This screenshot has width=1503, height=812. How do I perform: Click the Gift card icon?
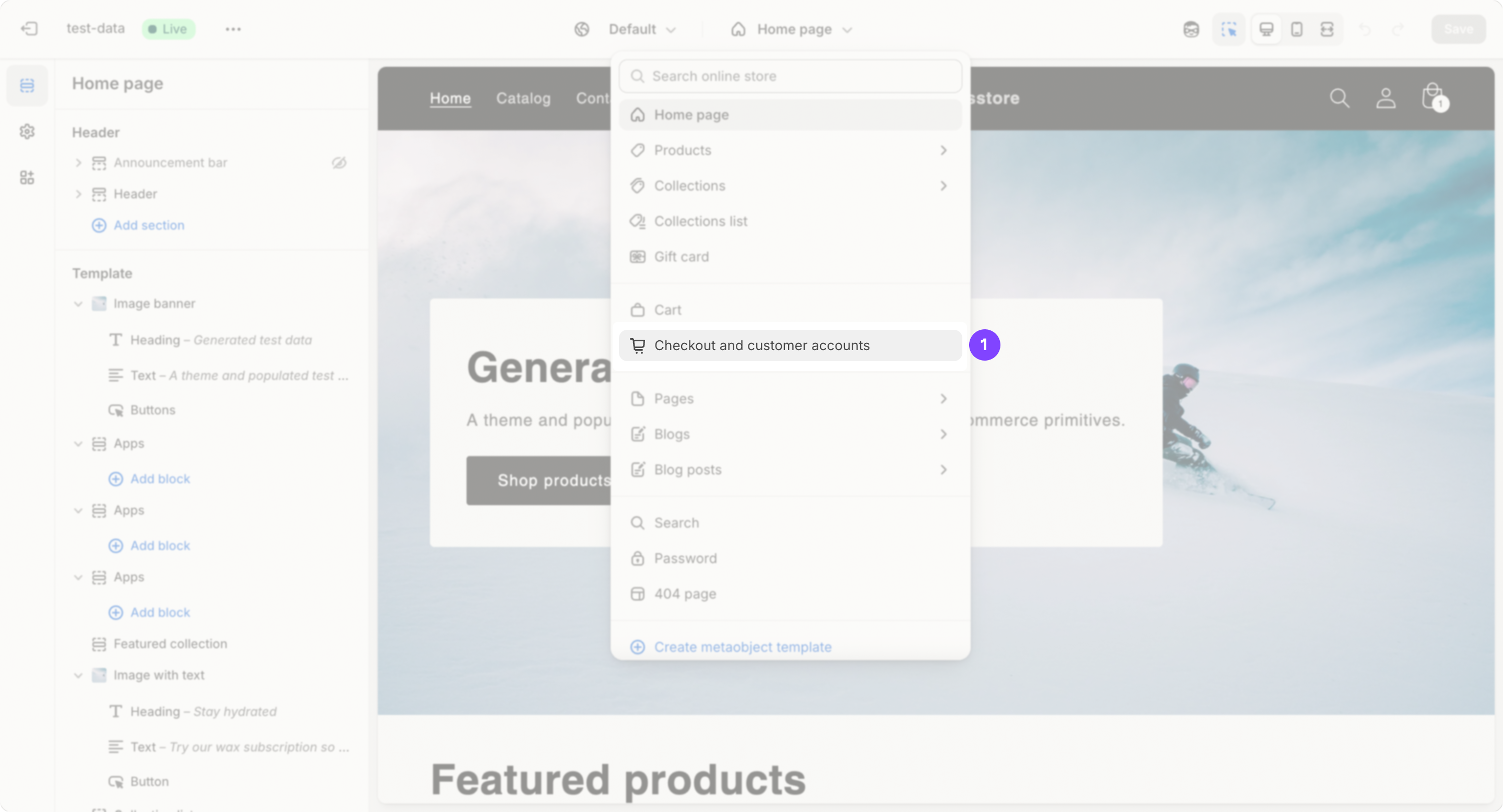coord(637,257)
